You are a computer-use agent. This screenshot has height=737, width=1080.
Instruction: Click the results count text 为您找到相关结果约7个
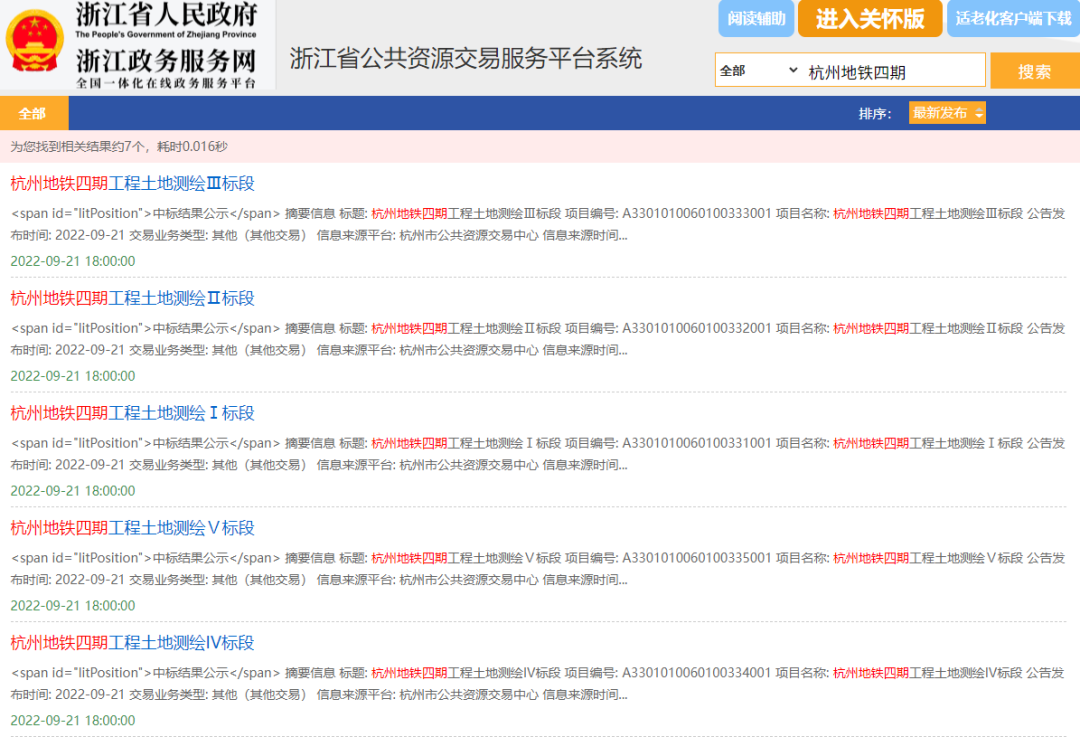pyautogui.click(x=79, y=147)
